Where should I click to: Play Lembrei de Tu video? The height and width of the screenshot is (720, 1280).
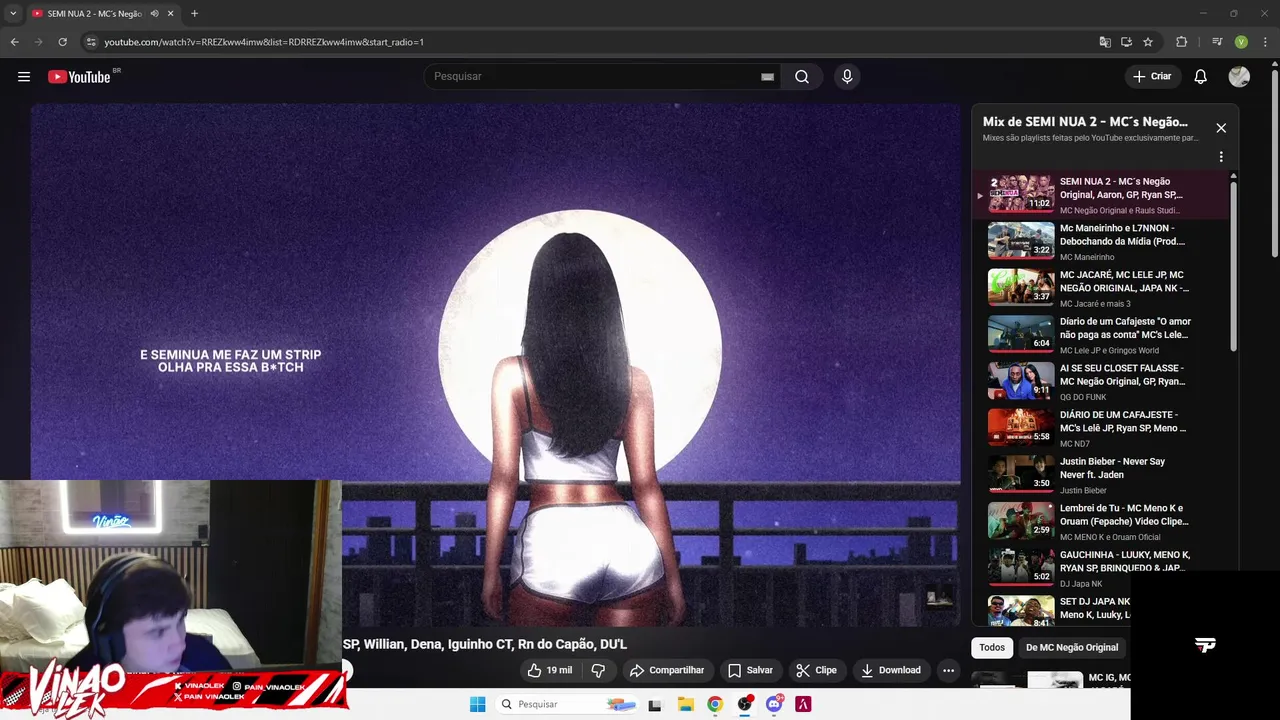click(x=1100, y=521)
